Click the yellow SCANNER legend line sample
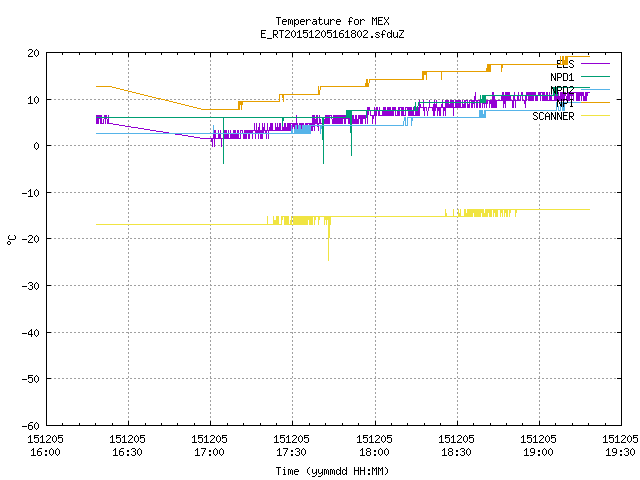 point(595,116)
